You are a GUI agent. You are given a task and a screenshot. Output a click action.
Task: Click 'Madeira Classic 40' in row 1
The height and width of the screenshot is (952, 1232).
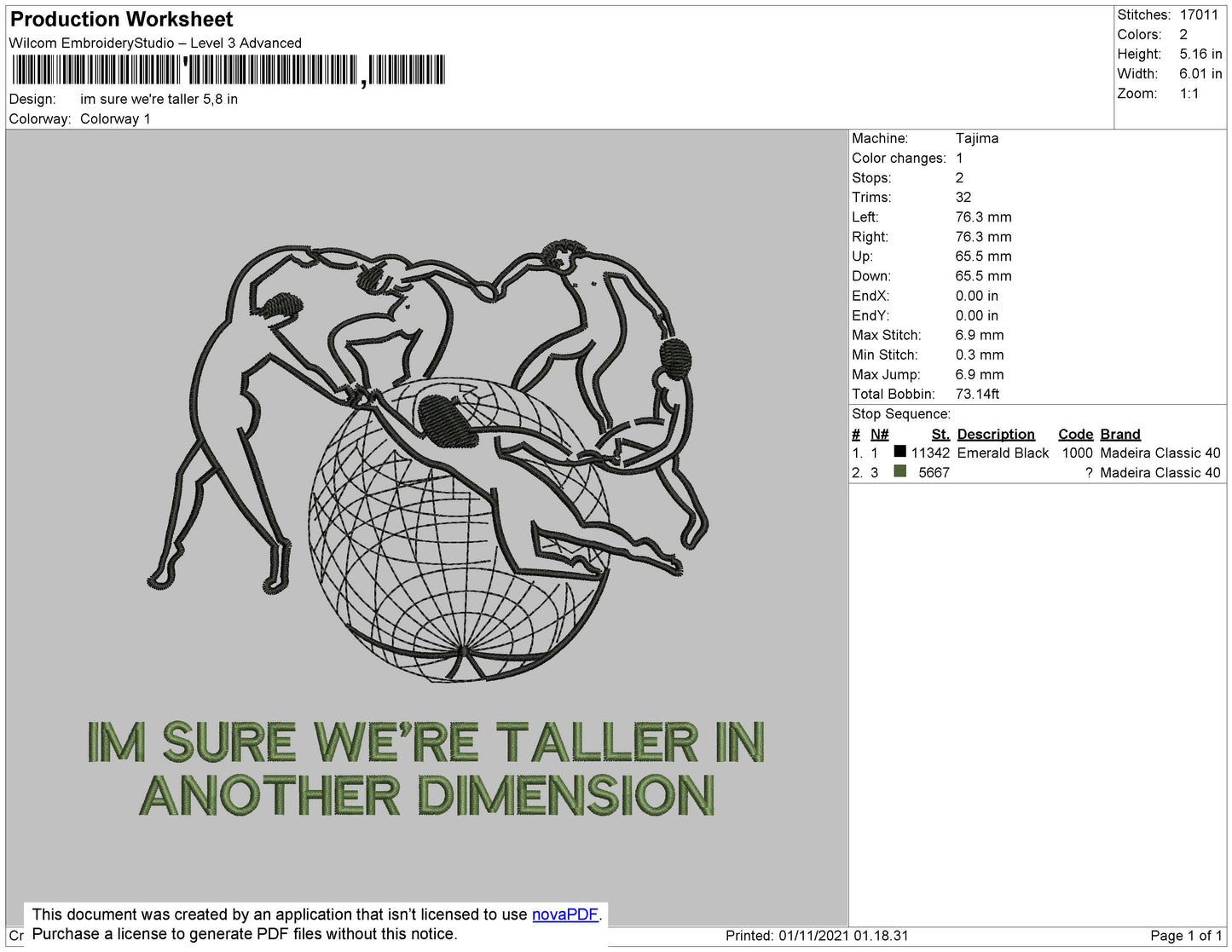[x=1160, y=453]
